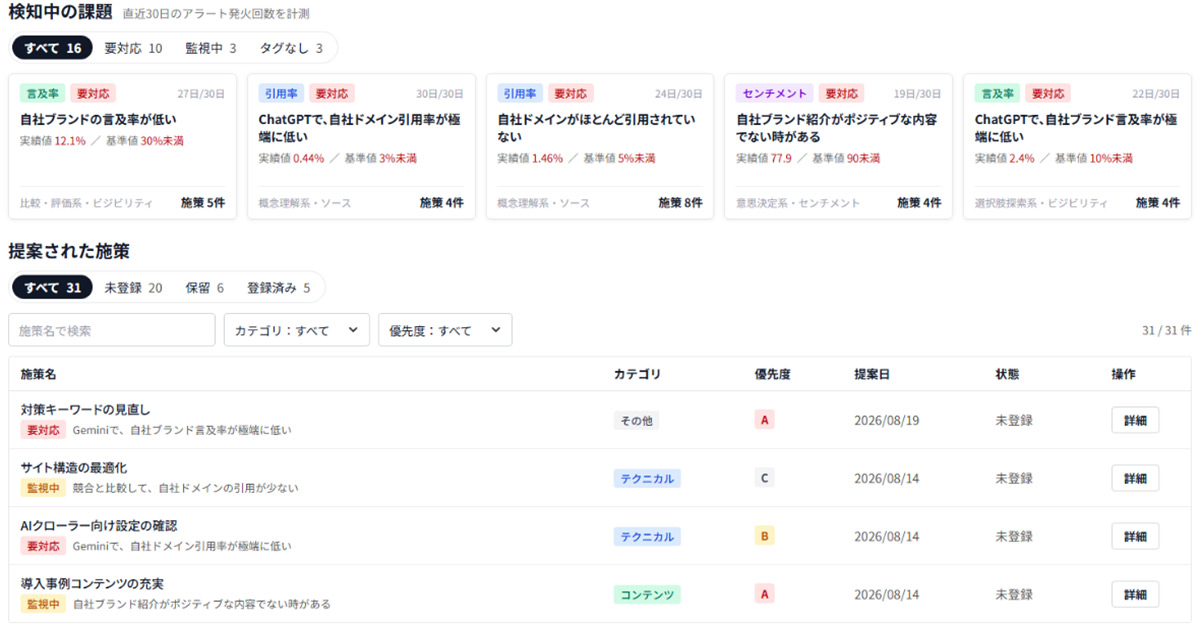Focus the 施策名で検索 search field
Image resolution: width=1200 pixels, height=626 pixels.
point(112,330)
